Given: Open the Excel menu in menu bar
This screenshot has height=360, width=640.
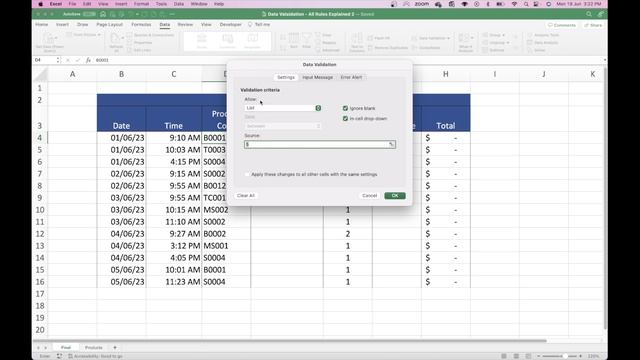Looking at the screenshot, I should [56, 4].
